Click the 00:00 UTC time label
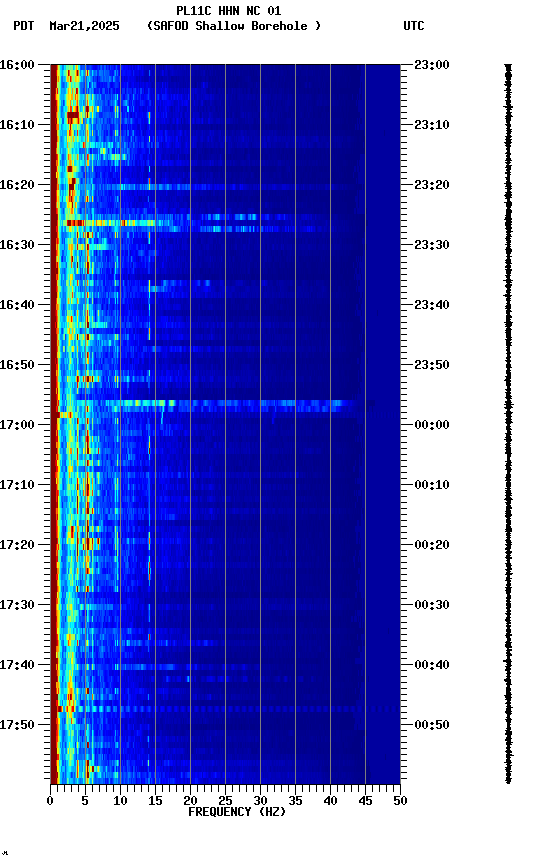This screenshot has height=864, width=552. pyautogui.click(x=432, y=425)
